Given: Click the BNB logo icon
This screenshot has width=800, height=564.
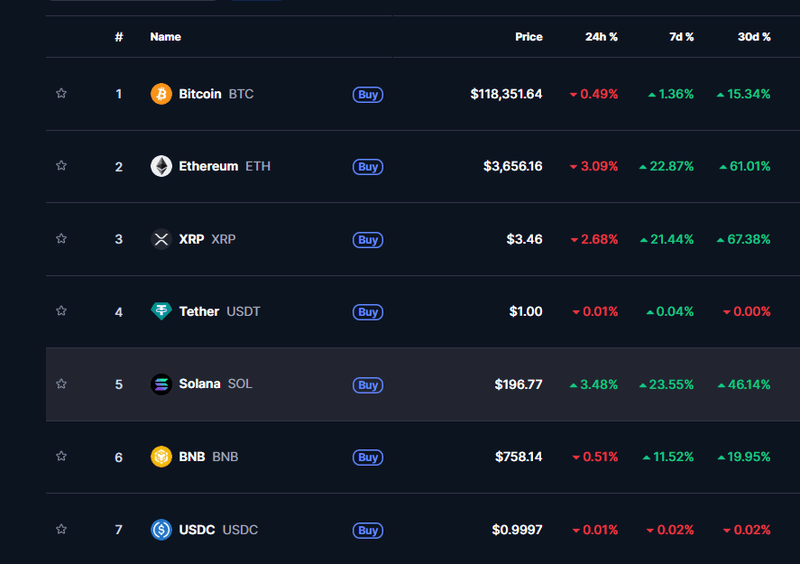Looking at the screenshot, I should point(161,457).
